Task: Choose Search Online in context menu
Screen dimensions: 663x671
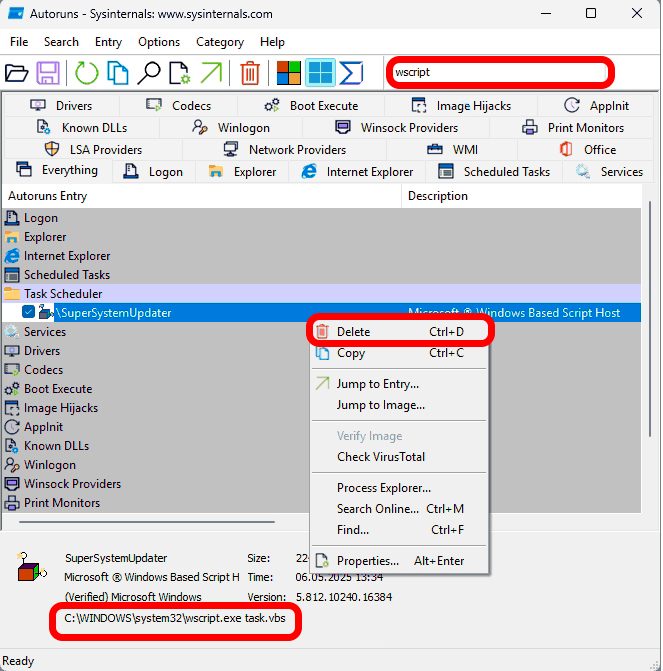Action: point(400,509)
